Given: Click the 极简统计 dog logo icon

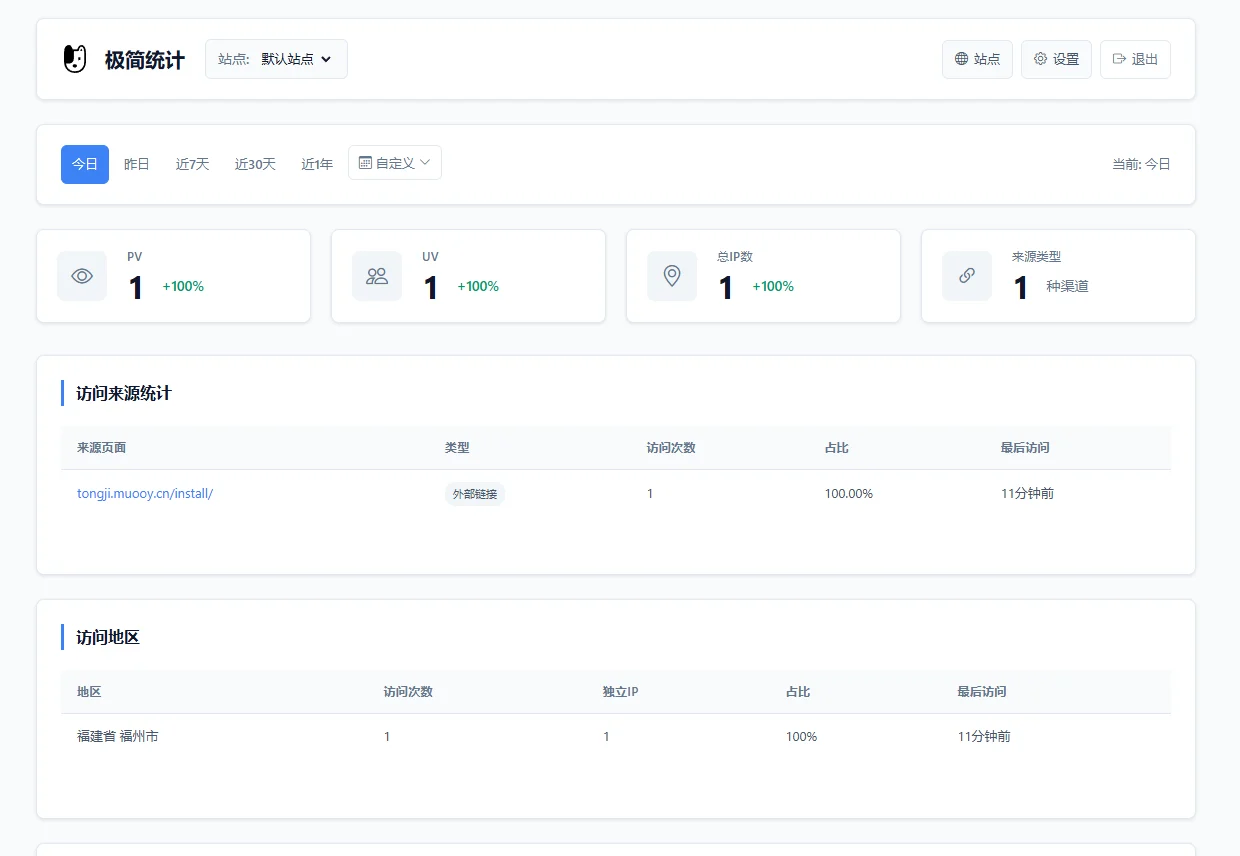Looking at the screenshot, I should pyautogui.click(x=75, y=59).
